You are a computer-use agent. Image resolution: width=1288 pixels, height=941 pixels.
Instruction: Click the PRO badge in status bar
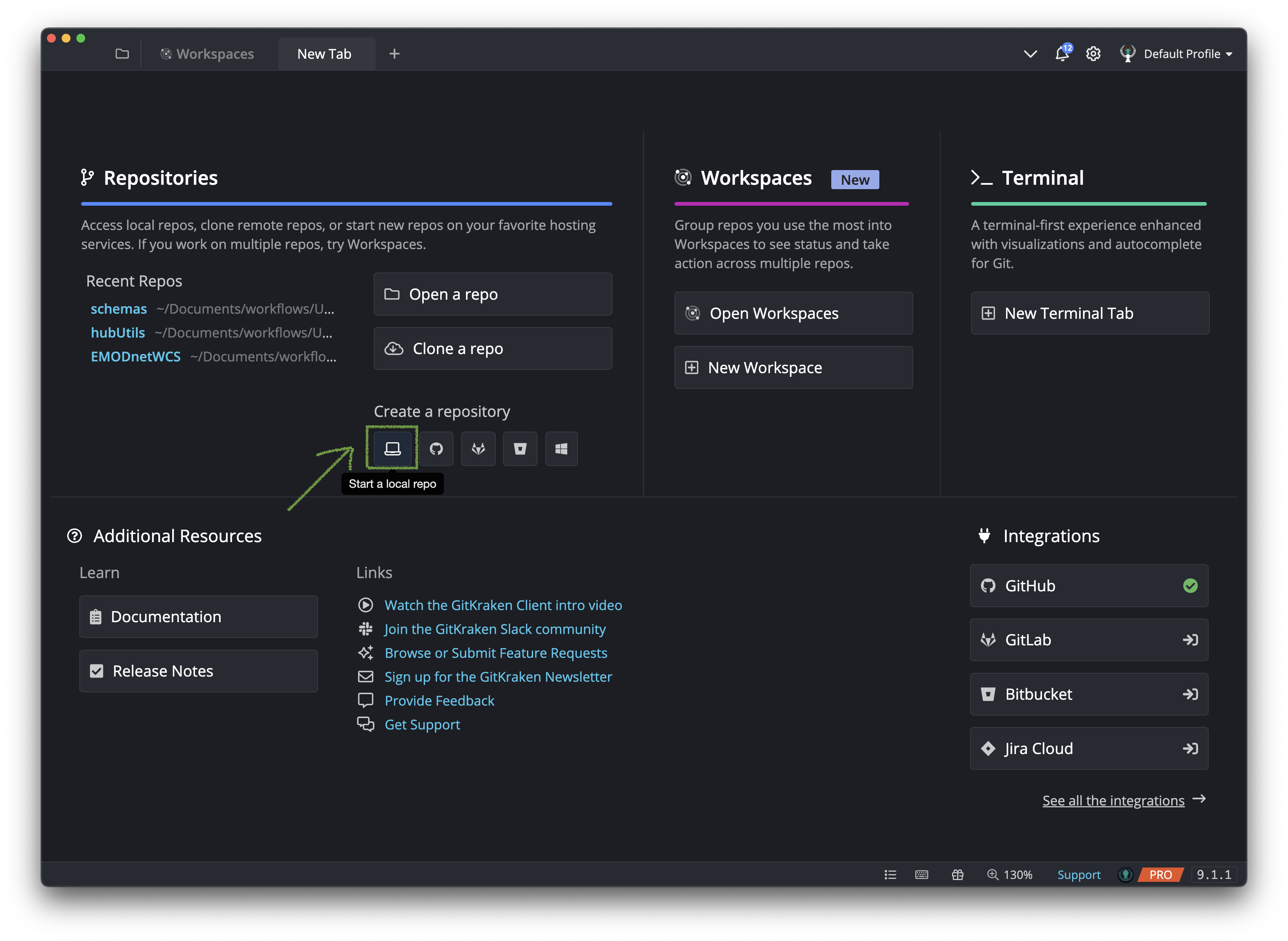pos(1161,875)
